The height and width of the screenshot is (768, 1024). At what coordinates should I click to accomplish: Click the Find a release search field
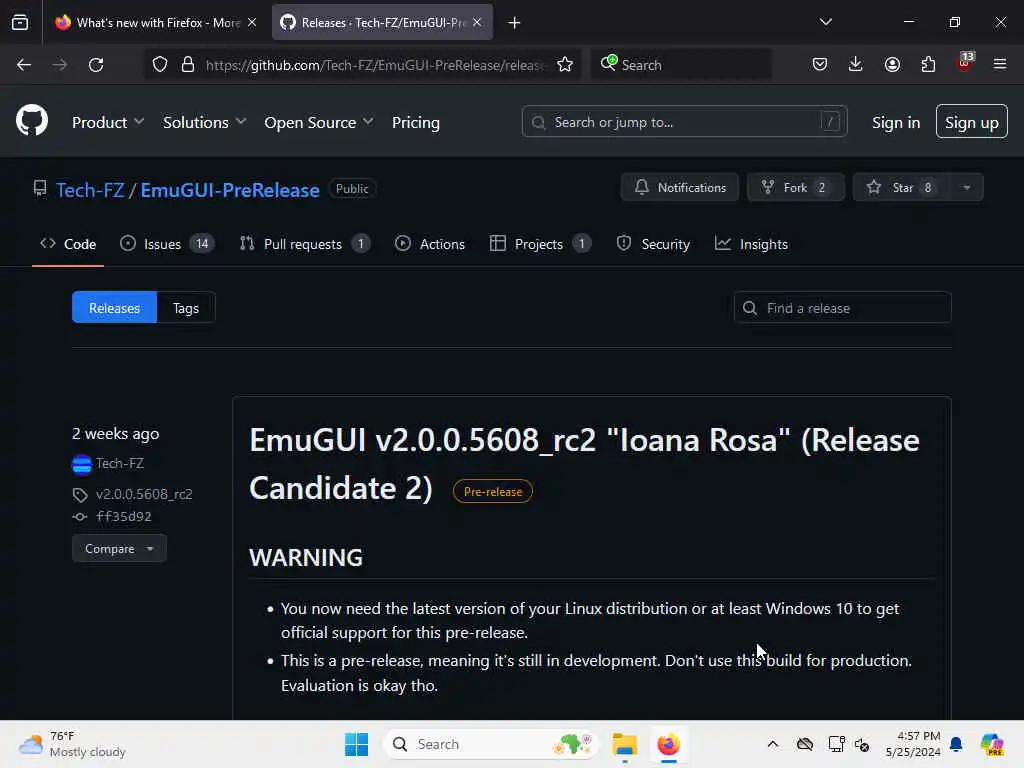point(842,308)
